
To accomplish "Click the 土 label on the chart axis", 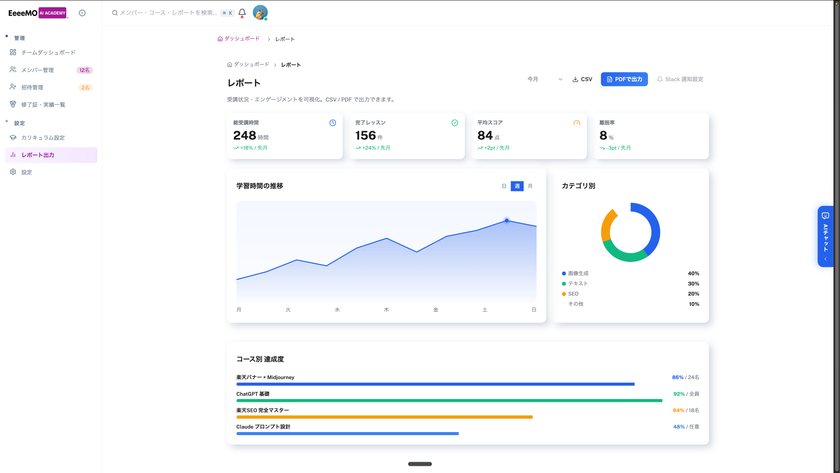I will pos(485,310).
